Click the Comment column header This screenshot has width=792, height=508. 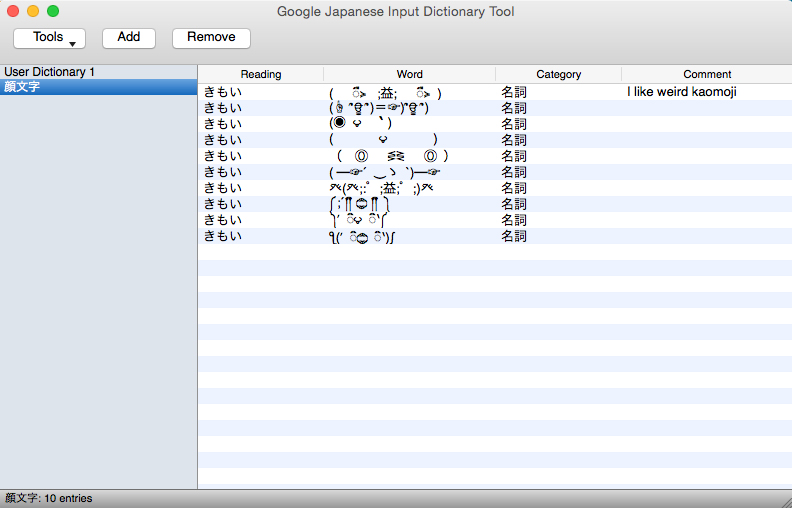(x=707, y=74)
